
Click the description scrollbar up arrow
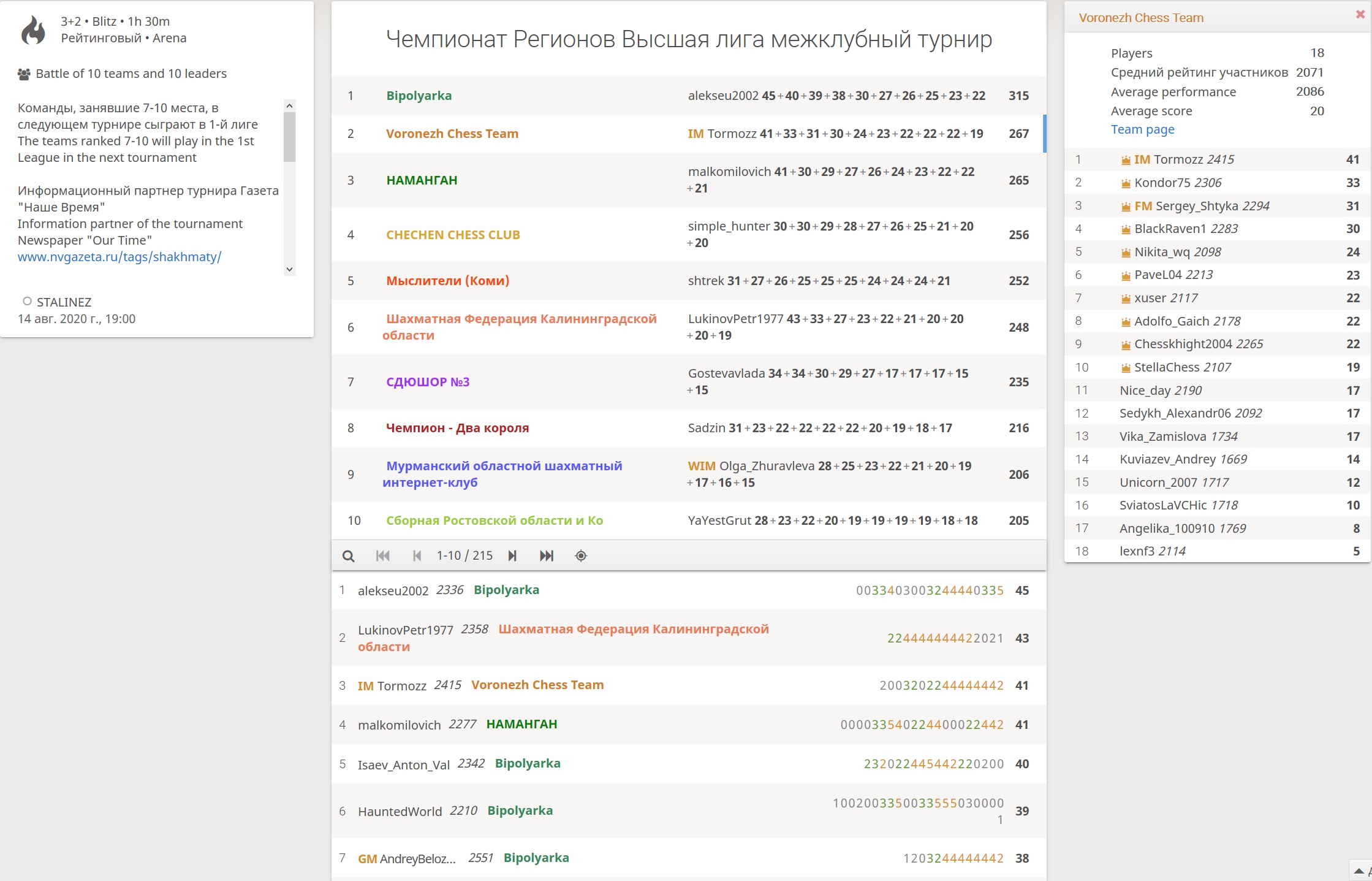click(x=290, y=105)
